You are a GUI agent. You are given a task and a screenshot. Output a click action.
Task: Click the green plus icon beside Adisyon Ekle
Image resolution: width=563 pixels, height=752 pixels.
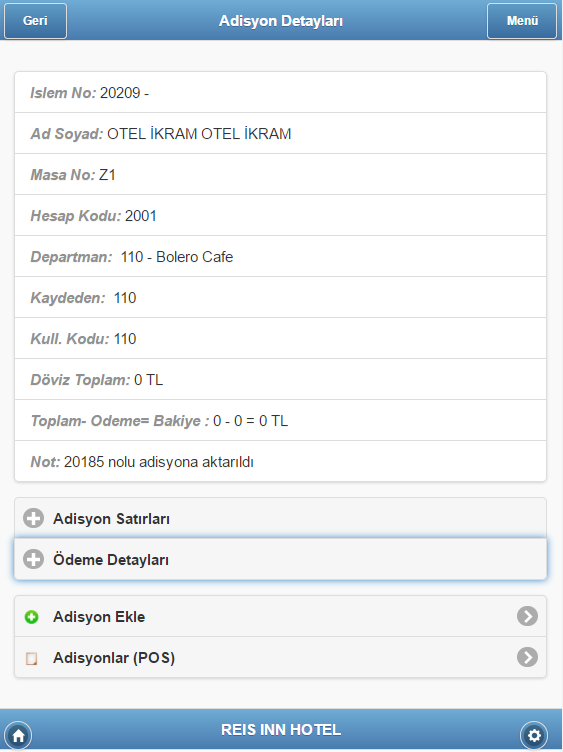32,617
